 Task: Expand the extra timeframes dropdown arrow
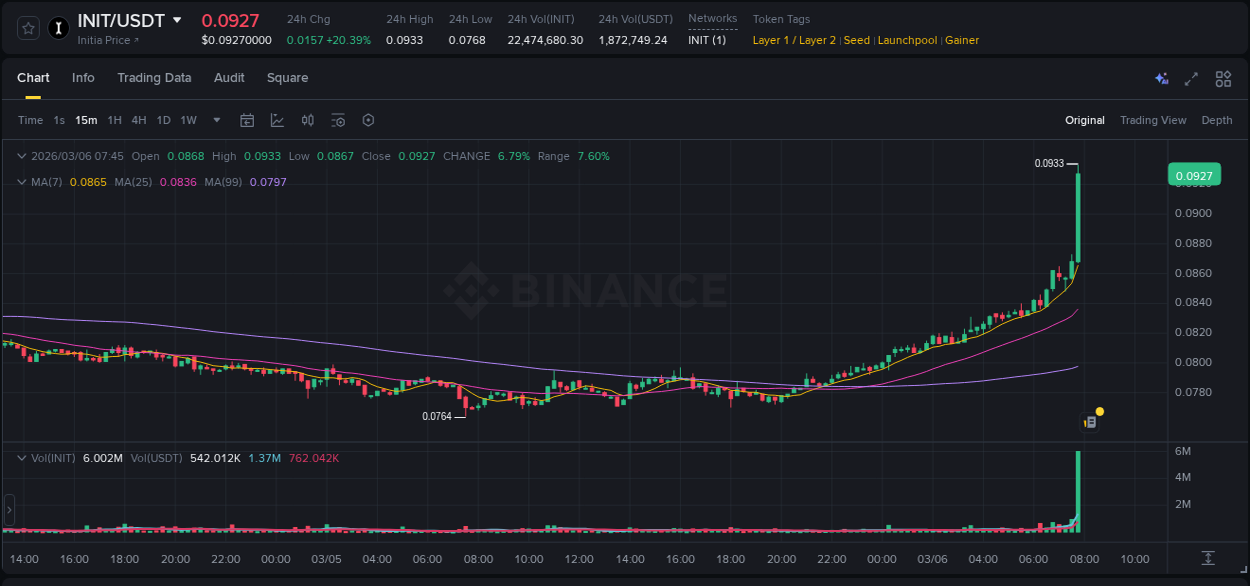216,119
